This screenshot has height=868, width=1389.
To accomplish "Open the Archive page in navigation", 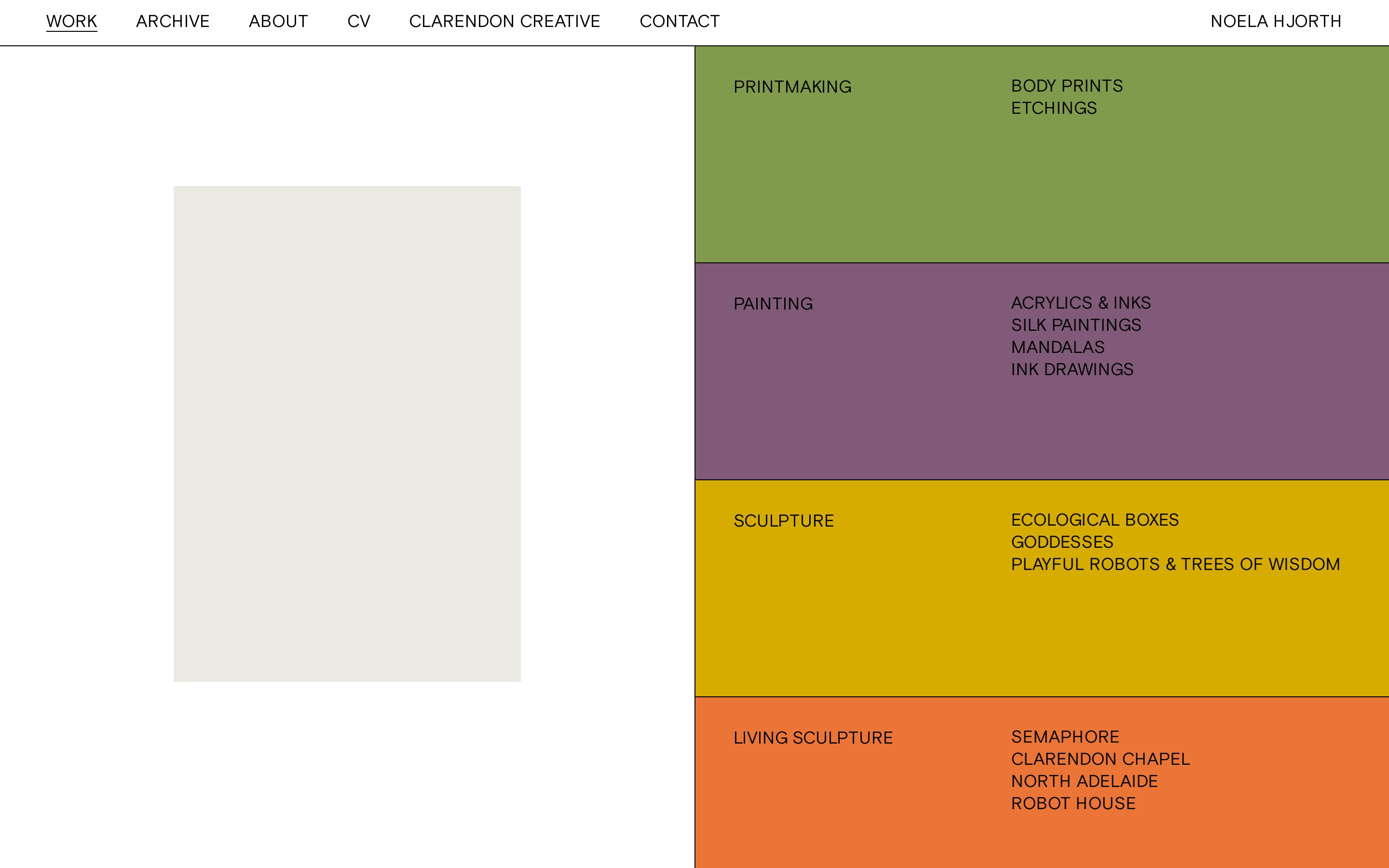I will pyautogui.click(x=172, y=21).
